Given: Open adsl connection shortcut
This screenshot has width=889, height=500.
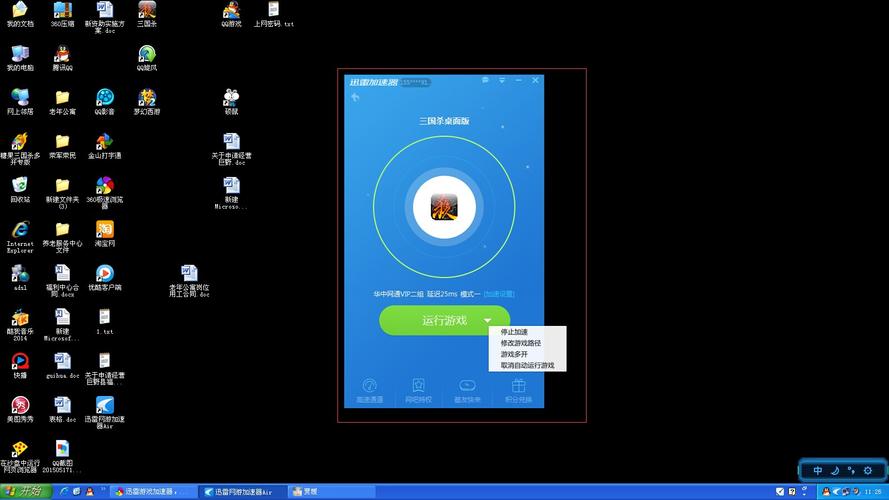Looking at the screenshot, I should tap(20, 278).
